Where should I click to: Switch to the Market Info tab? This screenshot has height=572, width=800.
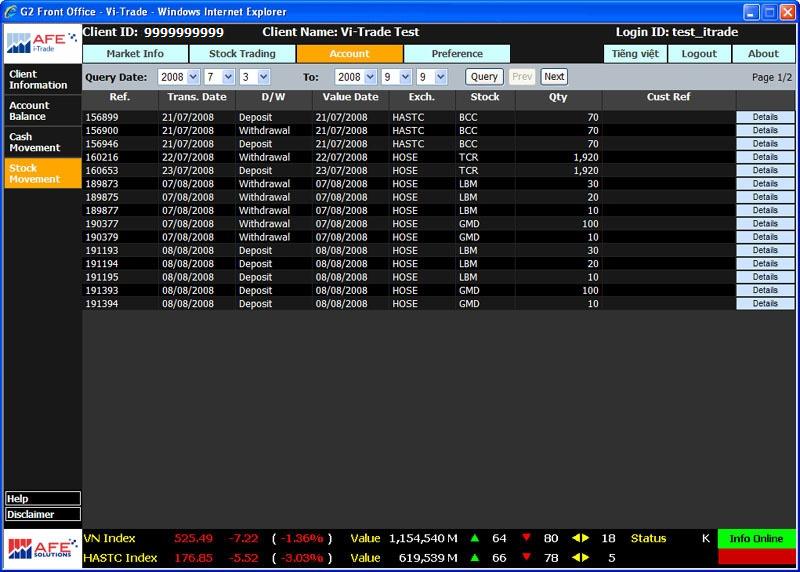pos(135,54)
